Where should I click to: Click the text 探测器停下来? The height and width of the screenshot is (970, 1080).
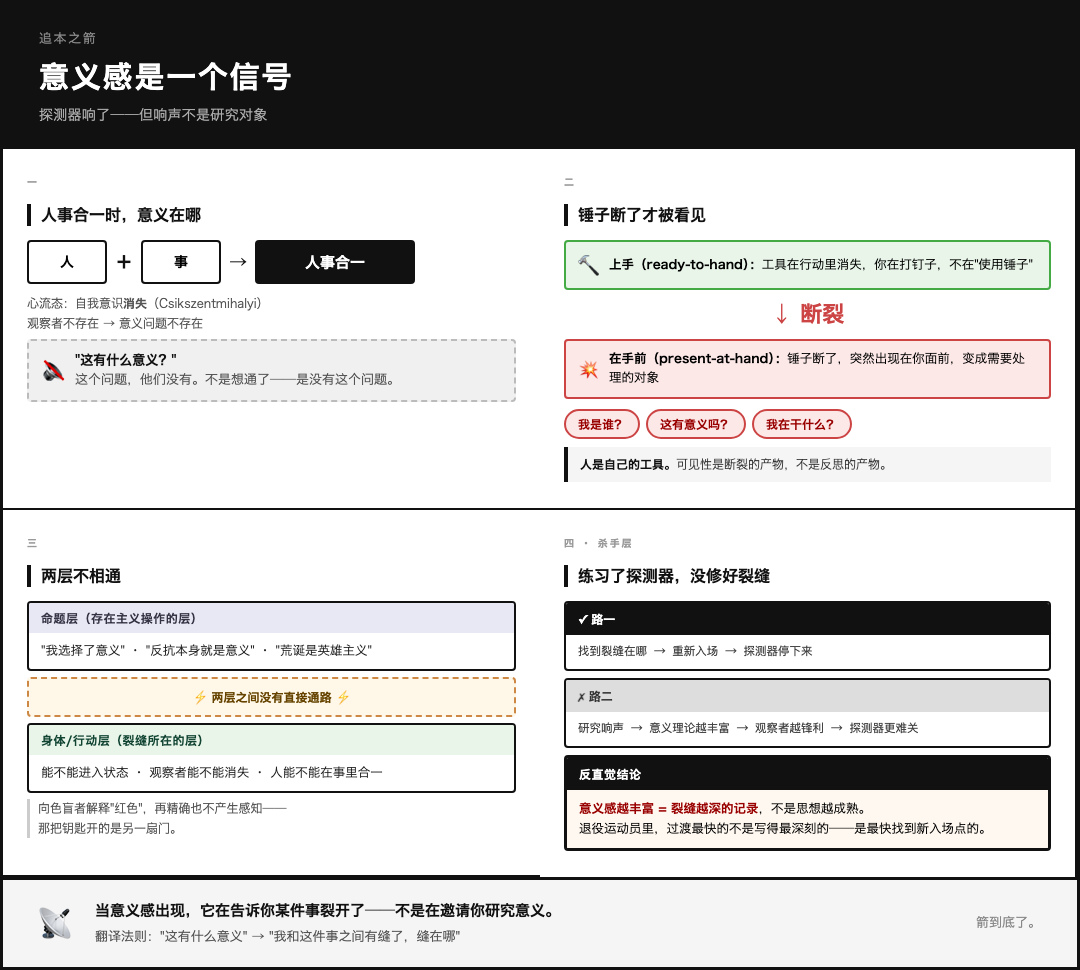[778, 651]
